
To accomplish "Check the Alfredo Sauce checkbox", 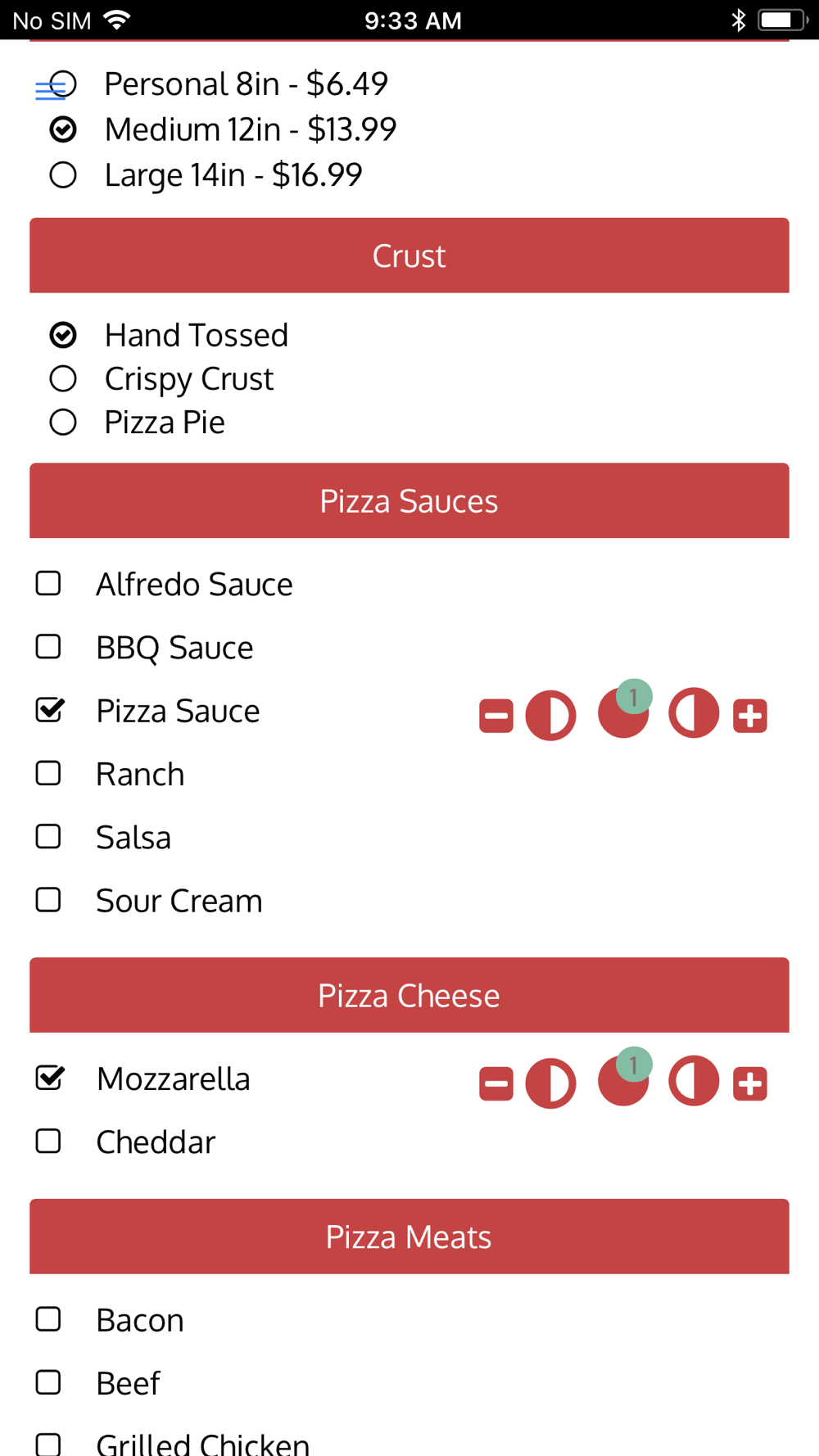I will (x=48, y=584).
